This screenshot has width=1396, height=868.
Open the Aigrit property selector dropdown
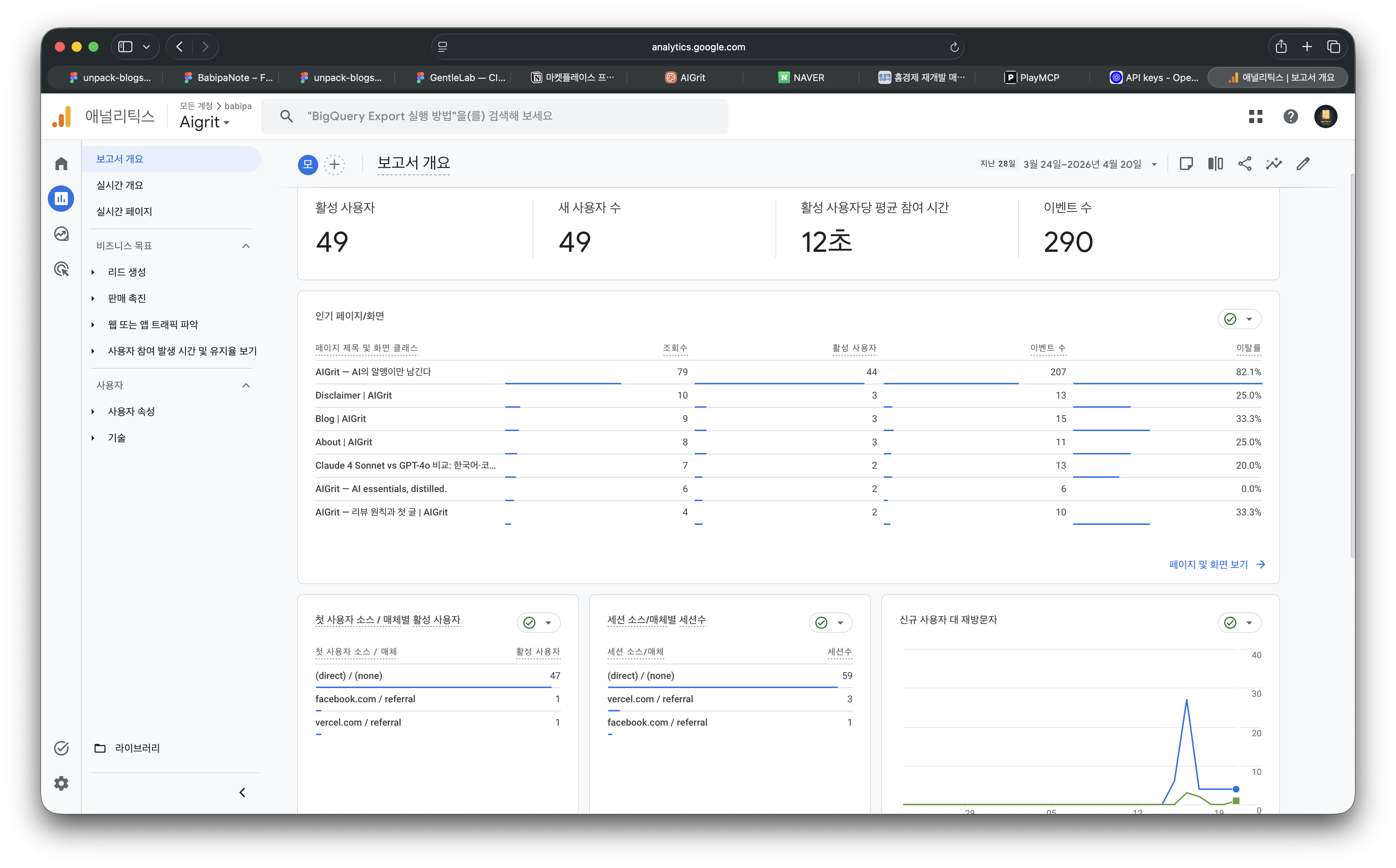click(x=205, y=122)
